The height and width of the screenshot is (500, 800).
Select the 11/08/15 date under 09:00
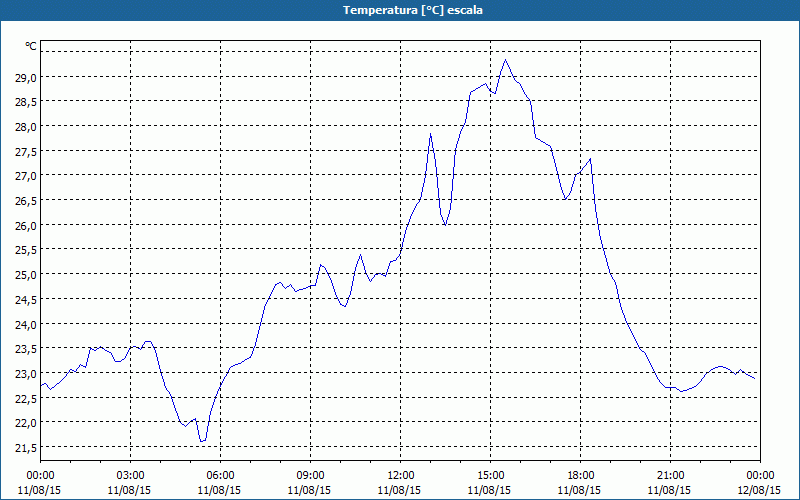coord(309,490)
